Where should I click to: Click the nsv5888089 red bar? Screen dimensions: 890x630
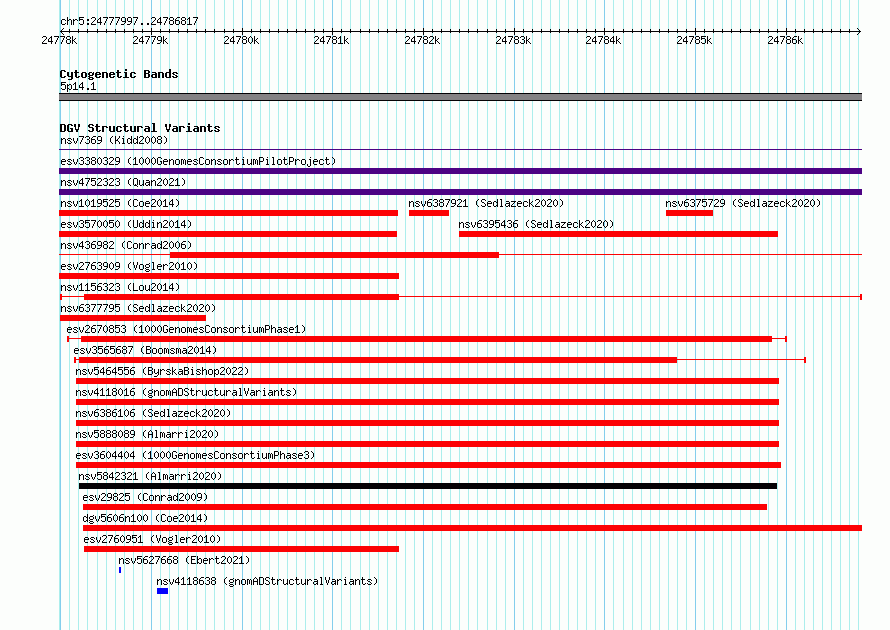427,444
